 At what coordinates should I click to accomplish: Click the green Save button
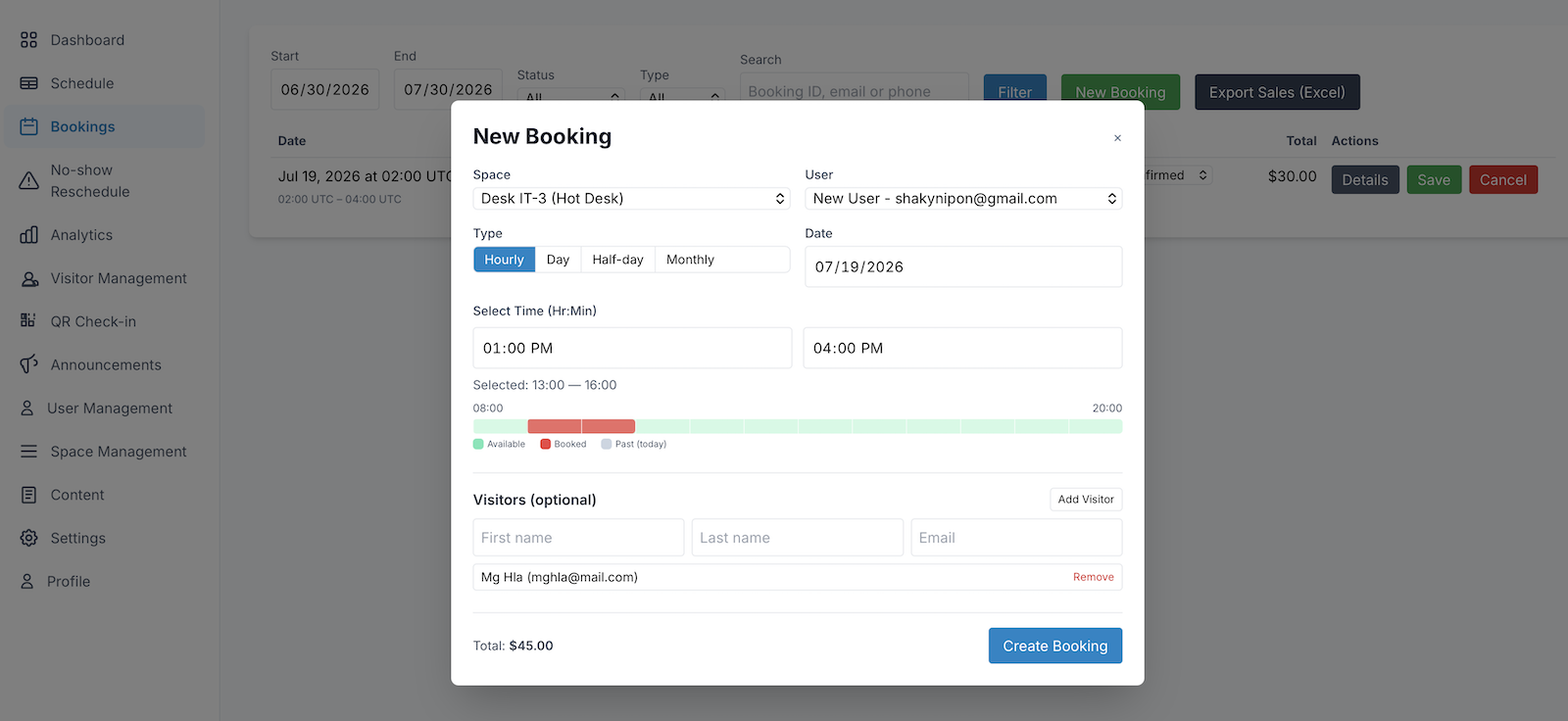coord(1434,179)
